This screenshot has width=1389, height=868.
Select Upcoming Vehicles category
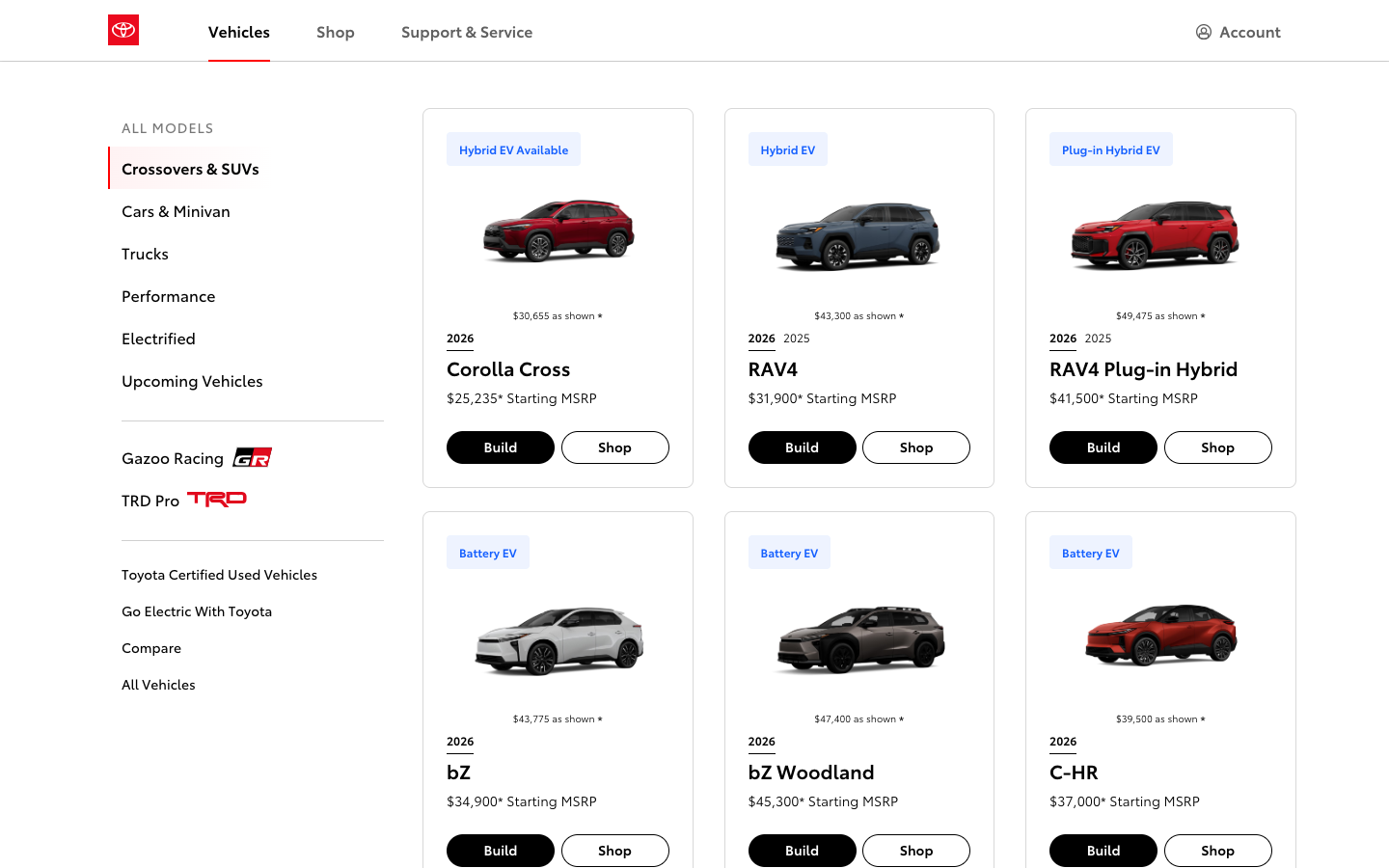point(192,381)
